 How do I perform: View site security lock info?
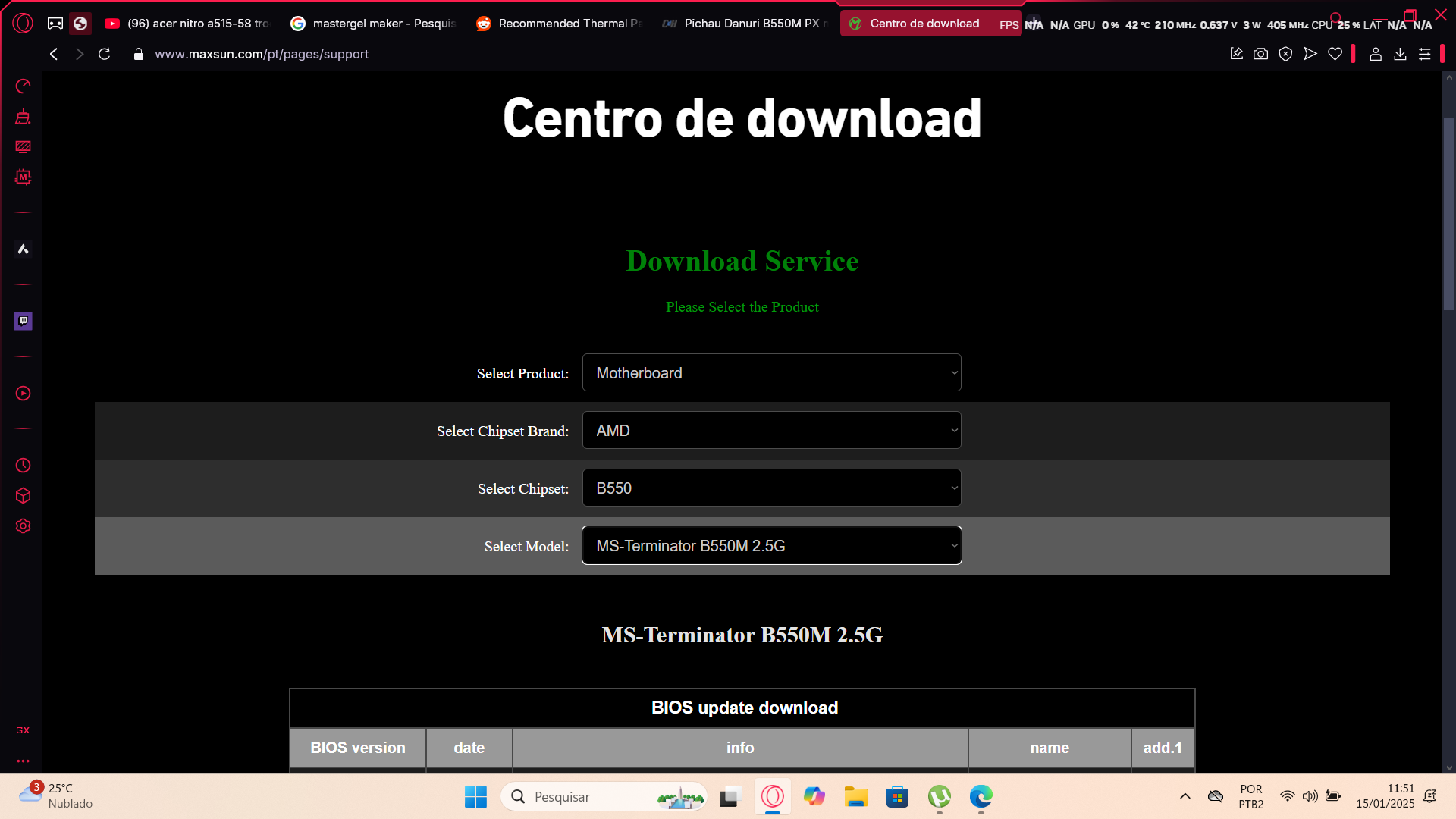139,54
